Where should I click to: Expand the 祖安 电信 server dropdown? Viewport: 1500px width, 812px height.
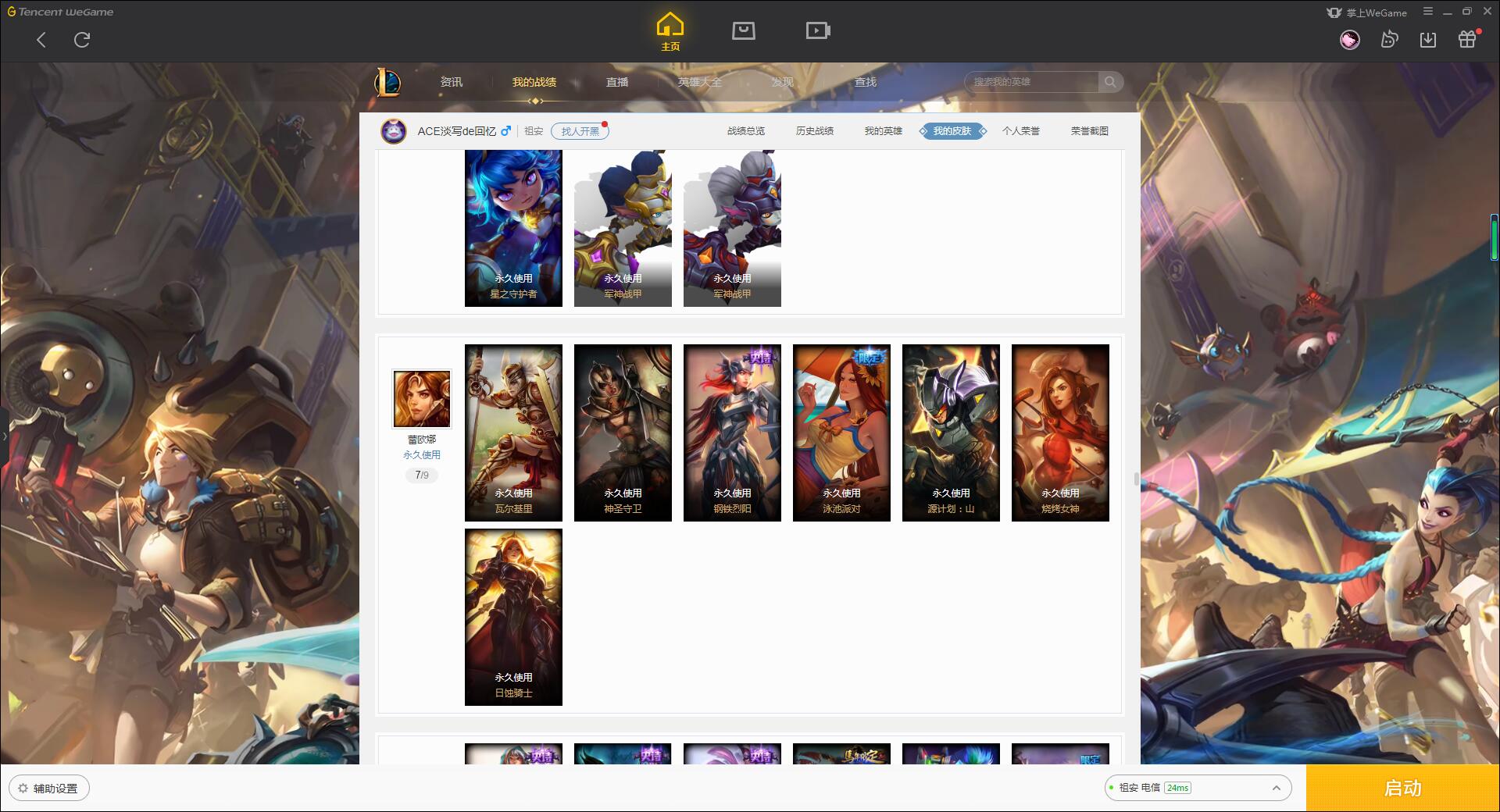pos(1197,788)
